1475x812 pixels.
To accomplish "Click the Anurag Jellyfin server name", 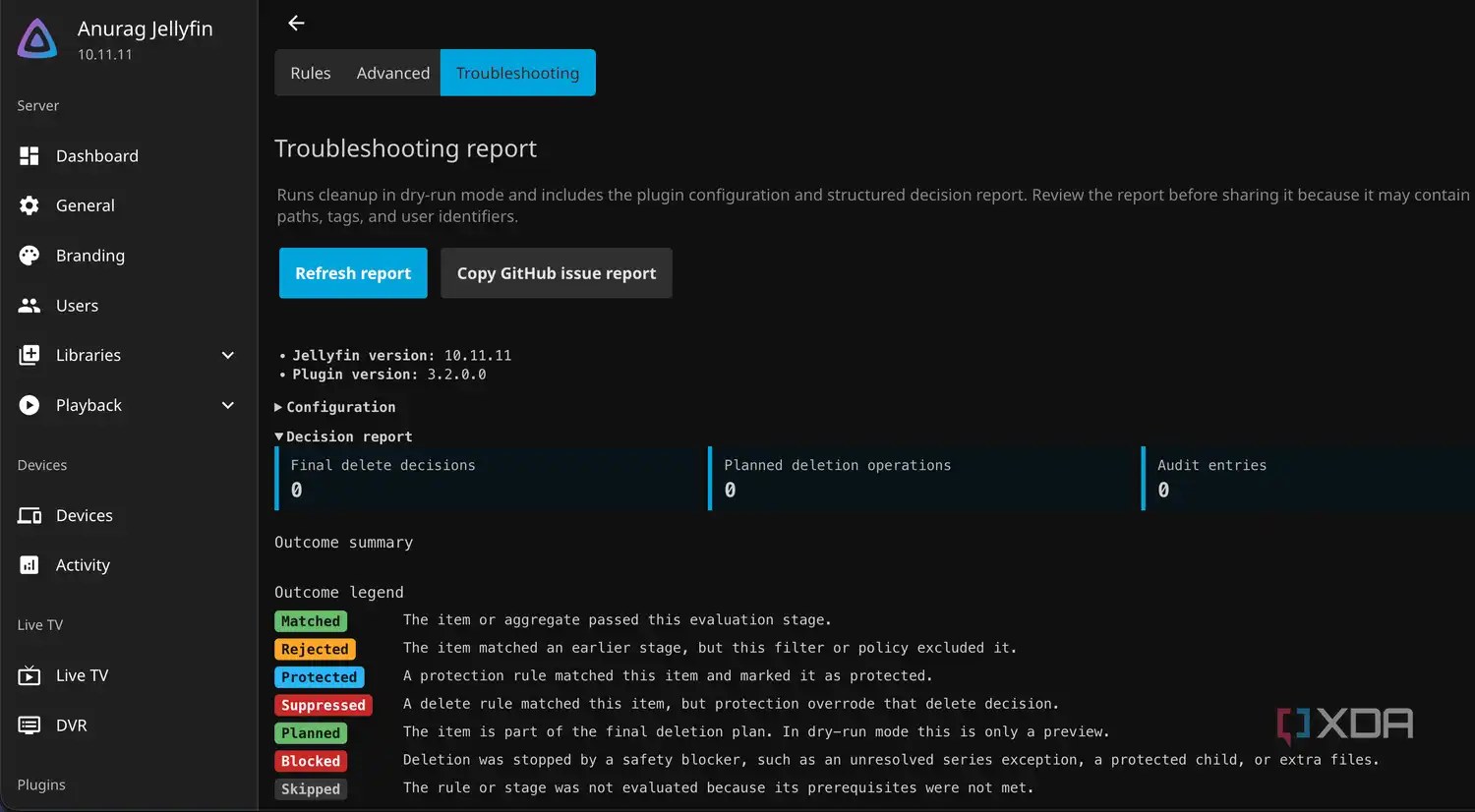I will [x=146, y=29].
